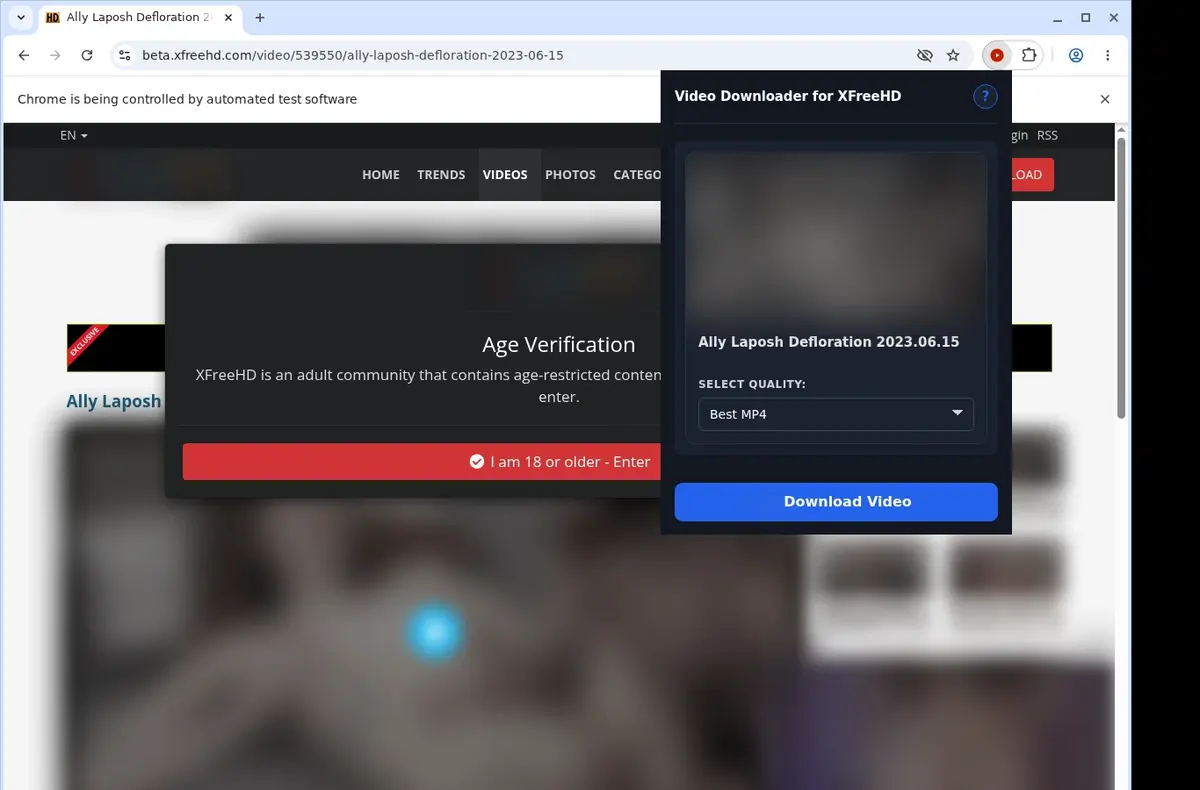The image size is (1200, 790).
Task: Open the Extensions puzzle piece menu
Action: click(x=1028, y=56)
